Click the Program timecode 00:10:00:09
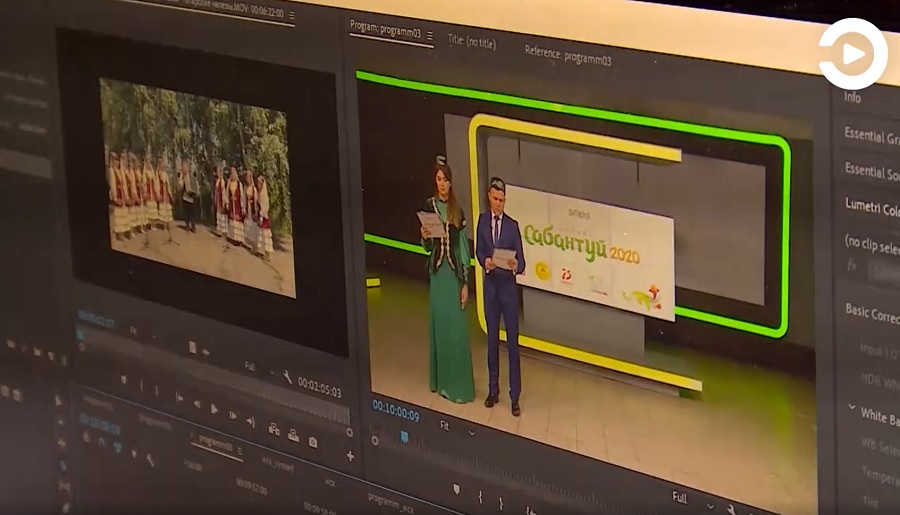 coord(396,411)
